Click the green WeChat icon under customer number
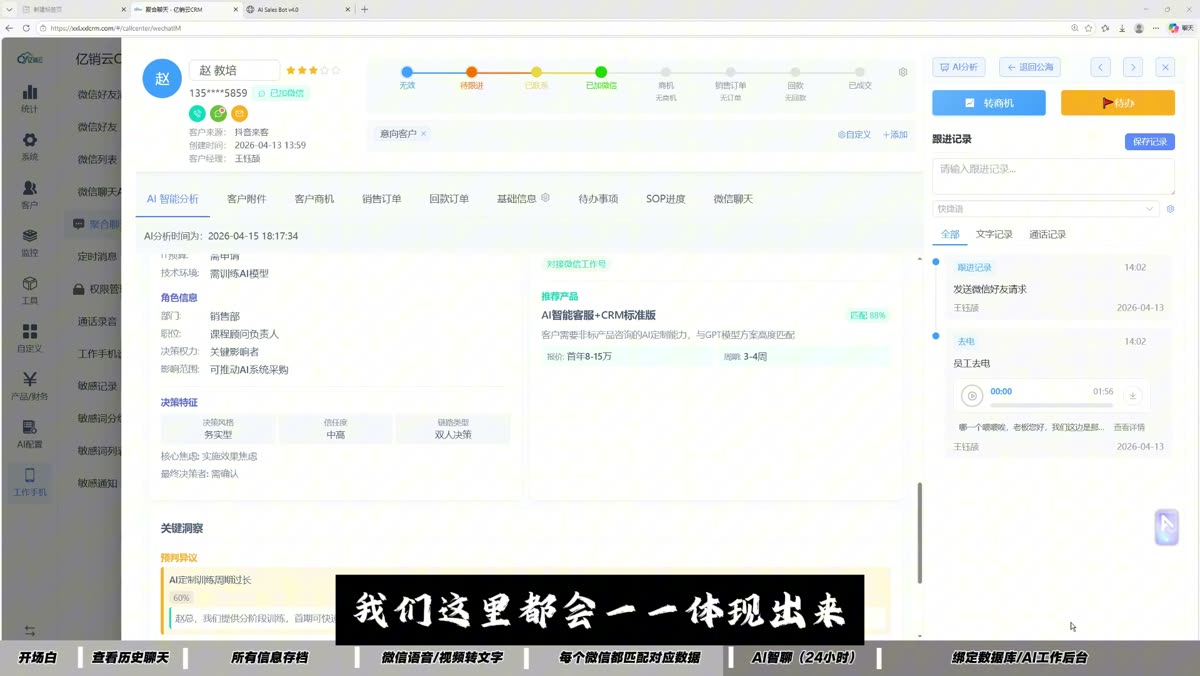The height and width of the screenshot is (676, 1200). [218, 114]
